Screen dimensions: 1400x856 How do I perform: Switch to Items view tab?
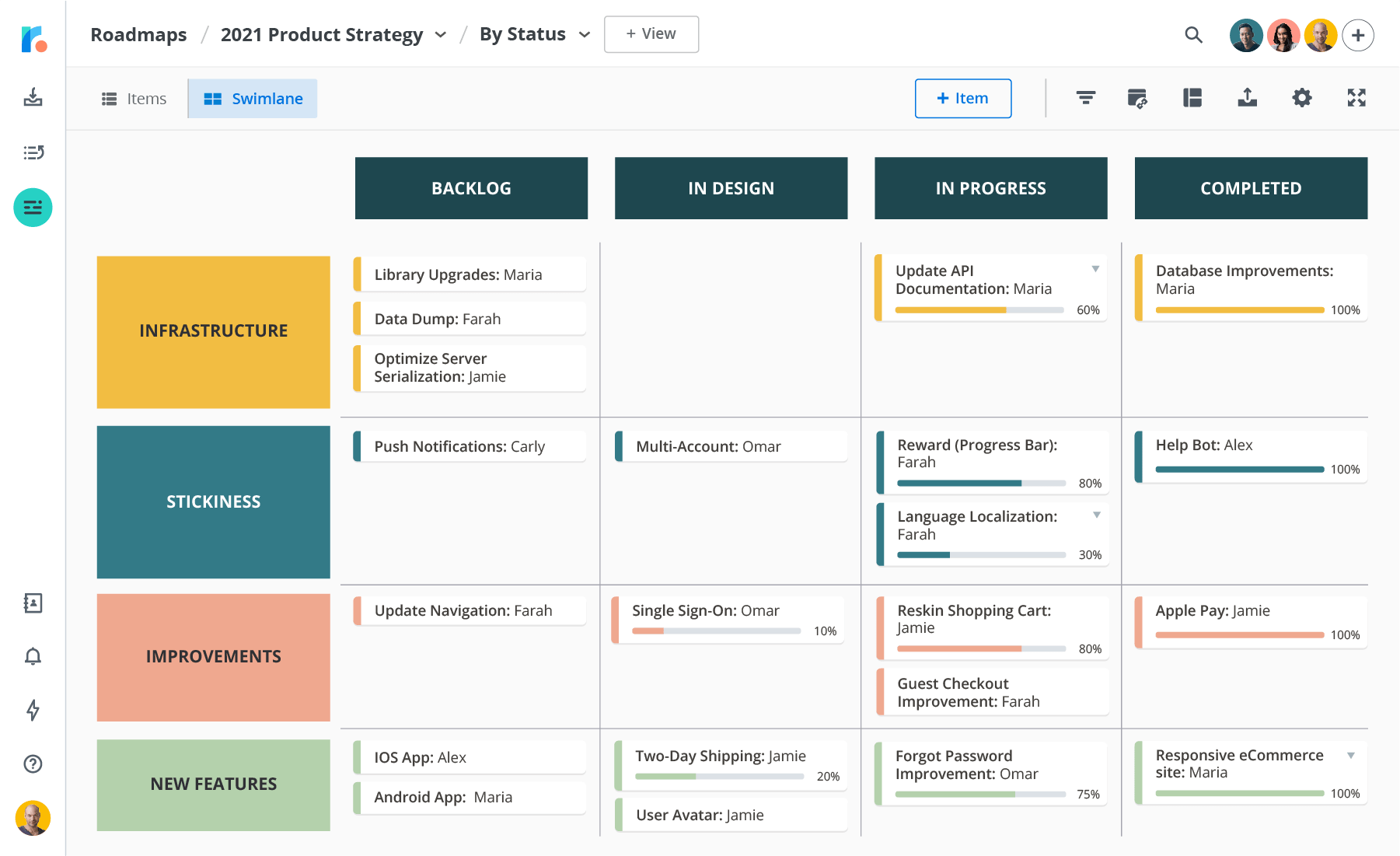[134, 99]
